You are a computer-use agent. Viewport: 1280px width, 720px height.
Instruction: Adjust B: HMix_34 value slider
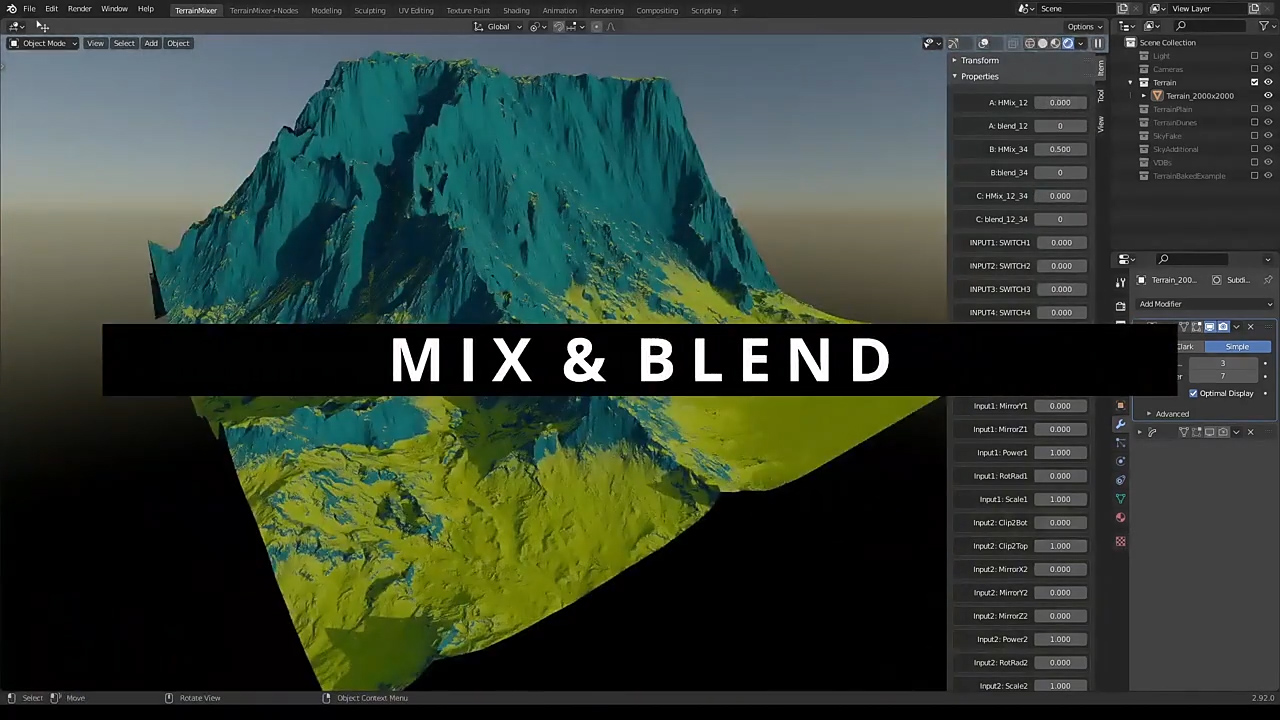point(1060,149)
